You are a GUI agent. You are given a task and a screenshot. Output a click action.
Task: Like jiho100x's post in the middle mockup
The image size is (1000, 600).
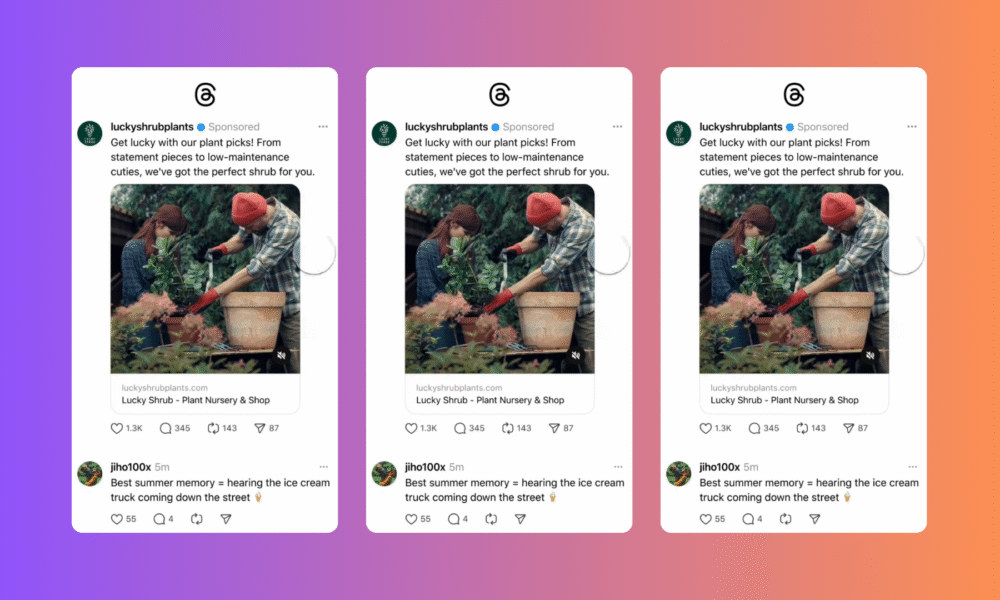(411, 519)
